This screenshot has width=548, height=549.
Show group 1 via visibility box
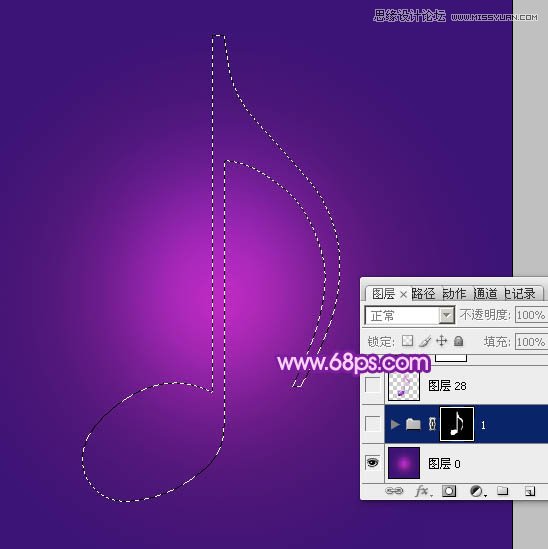tap(372, 424)
